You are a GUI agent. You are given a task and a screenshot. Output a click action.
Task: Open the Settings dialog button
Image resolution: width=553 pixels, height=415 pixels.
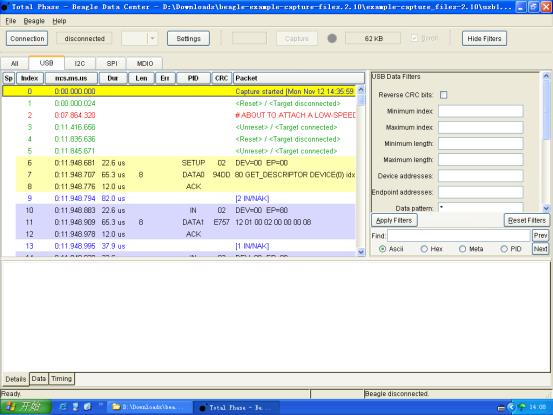(x=188, y=38)
